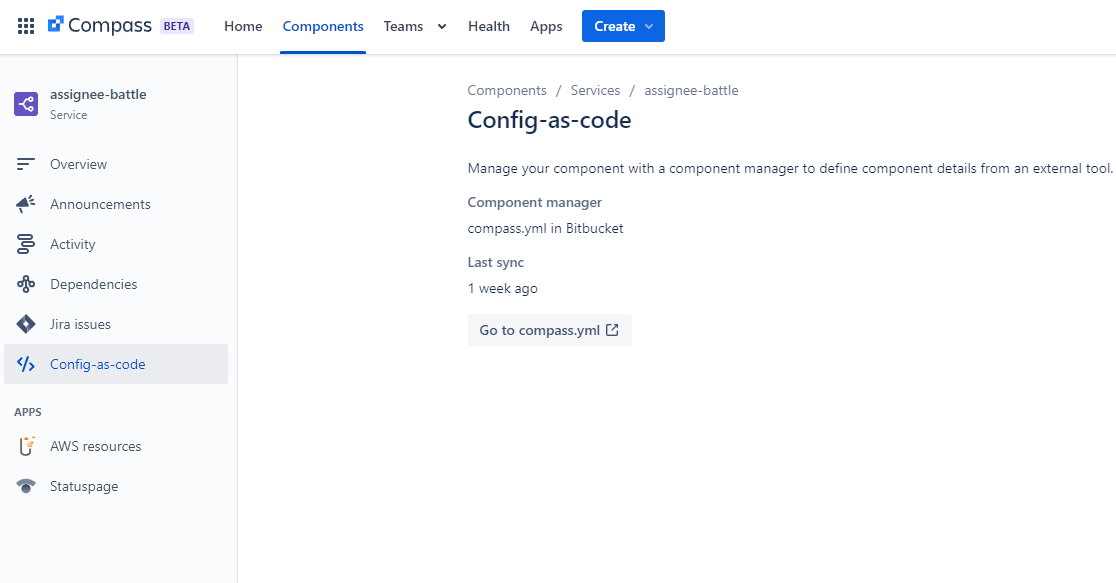1116x583 pixels.
Task: Click the external link icon on compass.yml button
Action: point(612,330)
